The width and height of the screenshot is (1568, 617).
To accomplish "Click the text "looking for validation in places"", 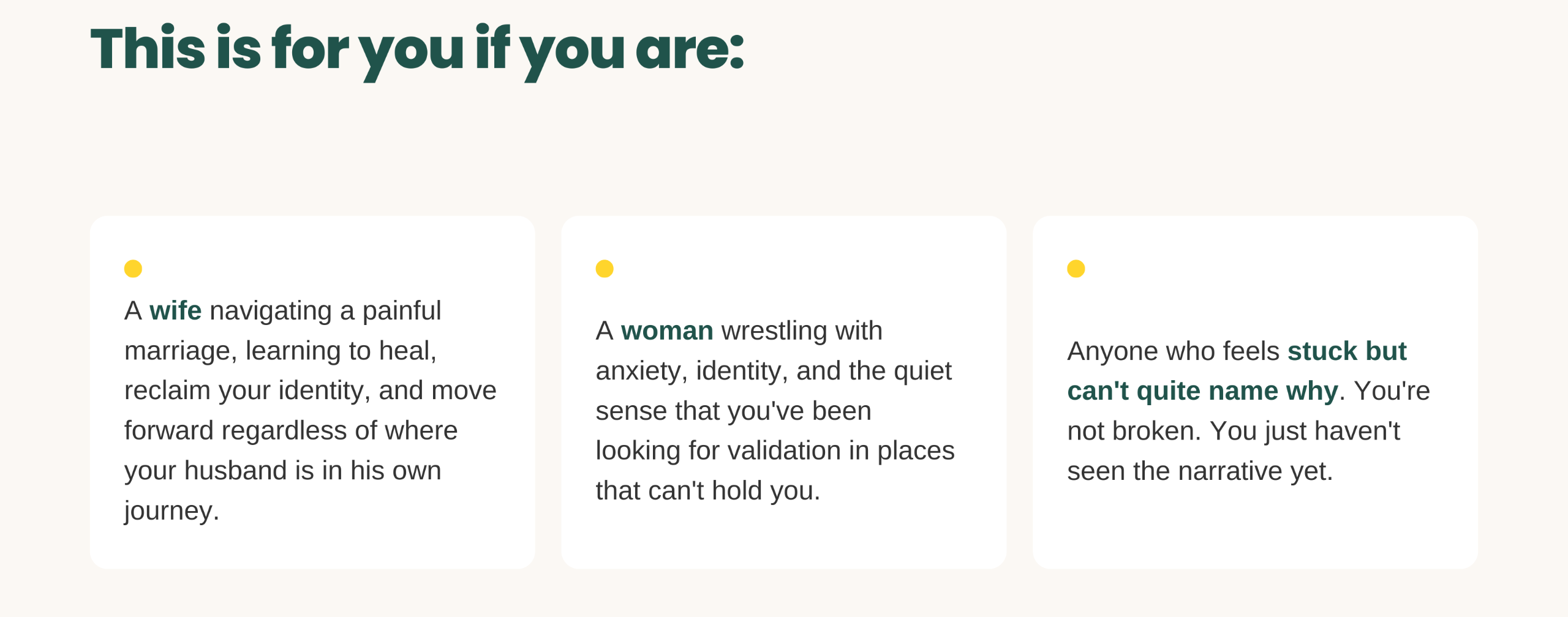I will coord(775,451).
